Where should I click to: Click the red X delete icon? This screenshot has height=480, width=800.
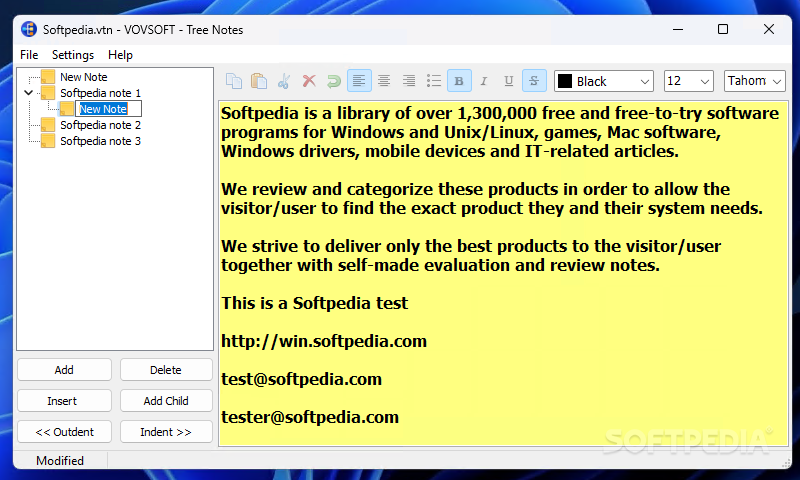309,81
